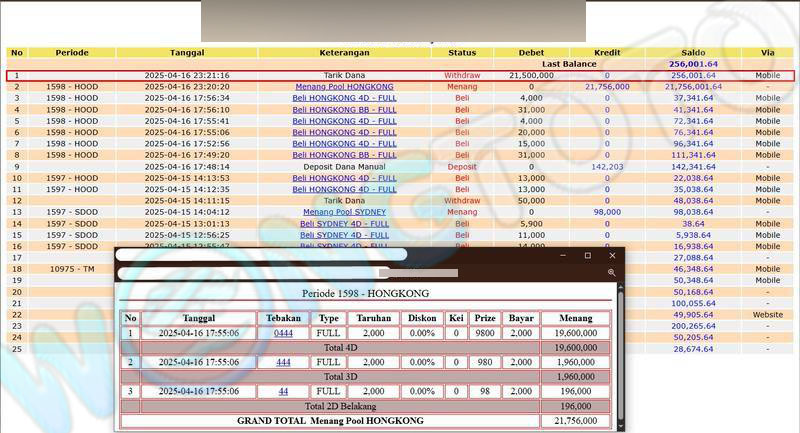Click the 0444 Tebakan link
The height and width of the screenshot is (433, 800).
283,333
